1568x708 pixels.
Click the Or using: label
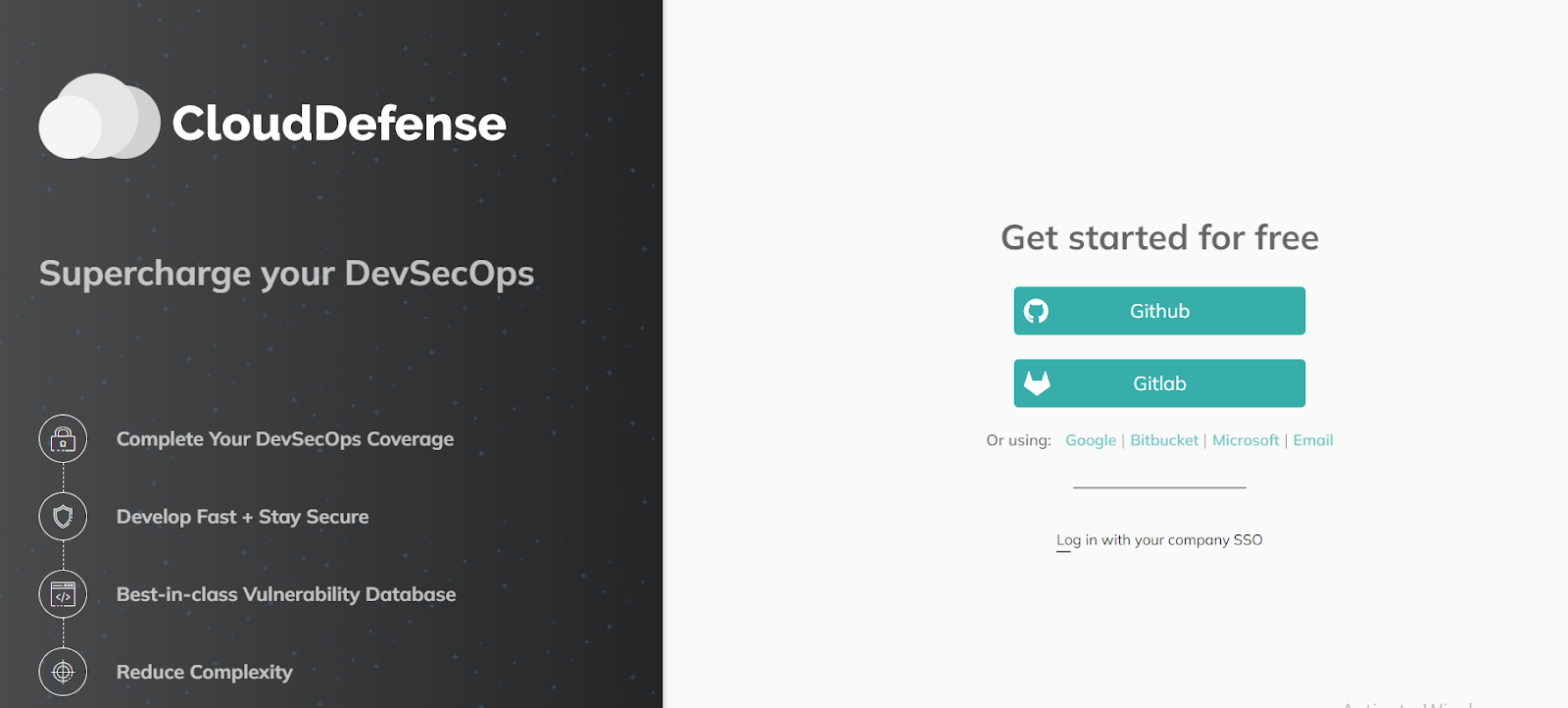click(1018, 440)
